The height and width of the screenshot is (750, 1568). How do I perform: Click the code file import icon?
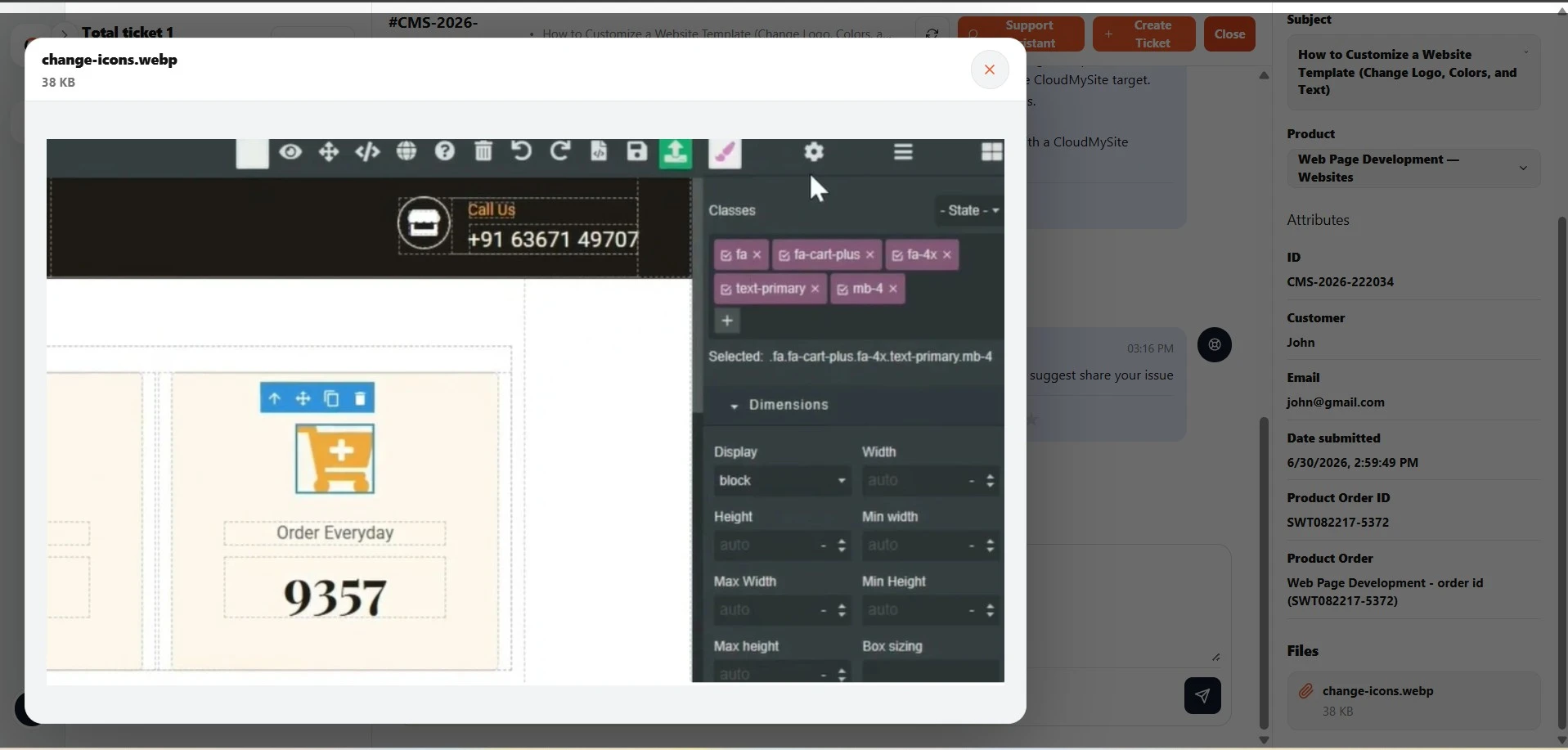click(x=599, y=151)
